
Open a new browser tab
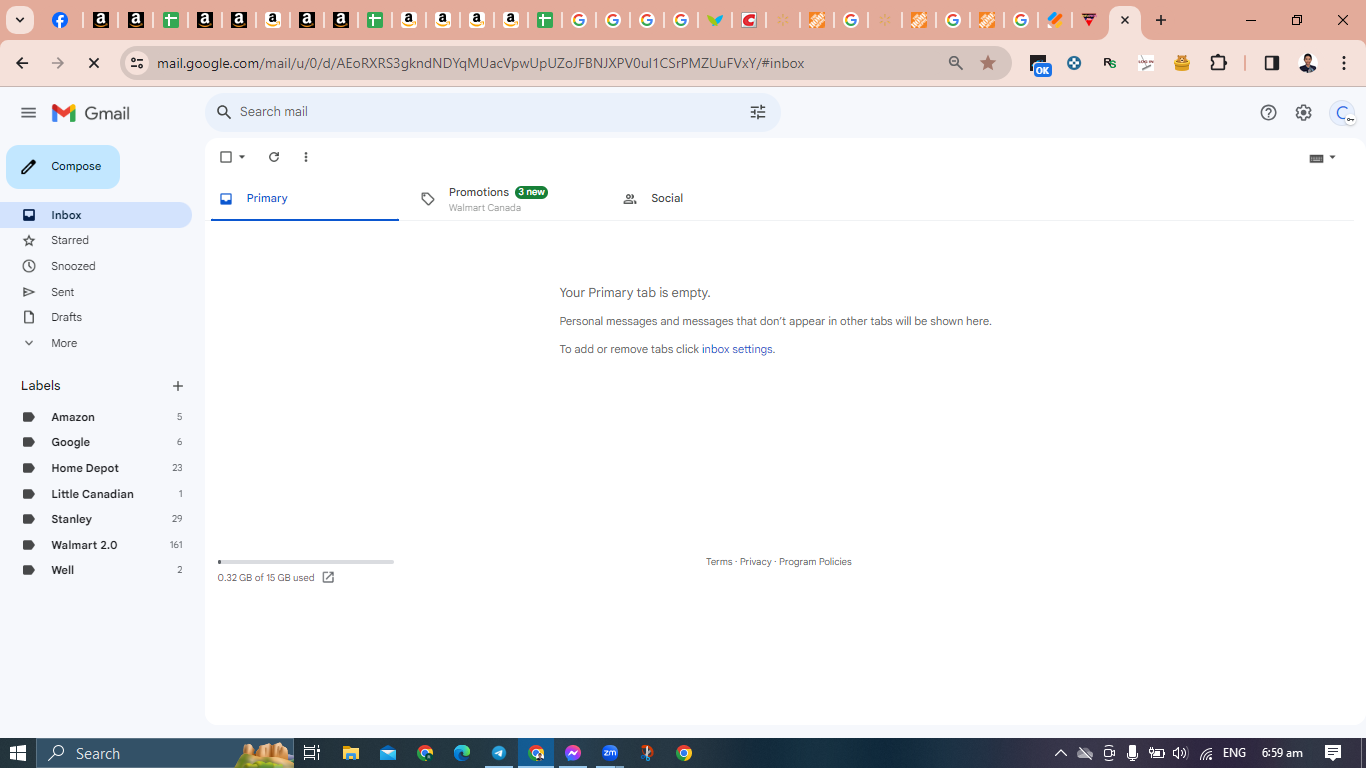click(1161, 20)
